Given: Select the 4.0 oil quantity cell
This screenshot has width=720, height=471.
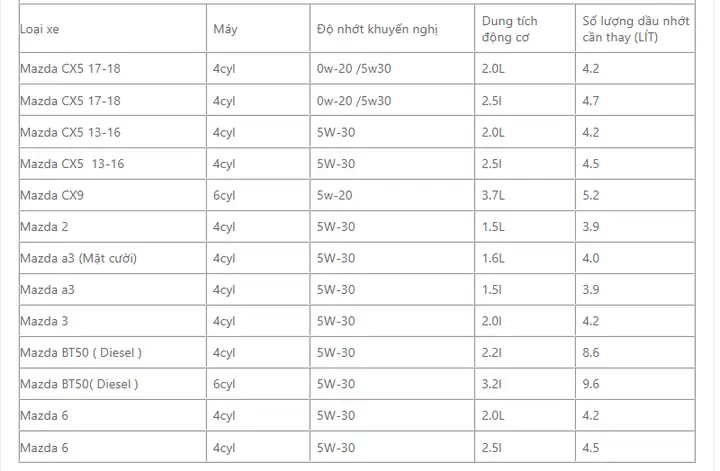Looking at the screenshot, I should click(591, 258).
